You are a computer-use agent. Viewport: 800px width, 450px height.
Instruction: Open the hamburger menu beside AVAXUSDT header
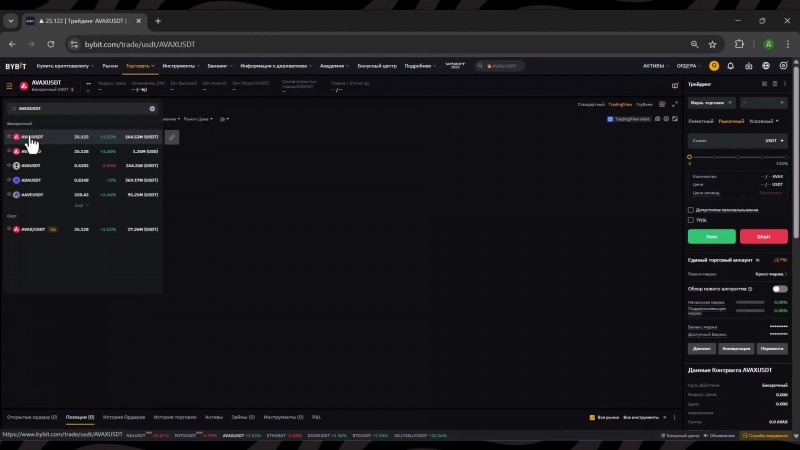tap(9, 86)
